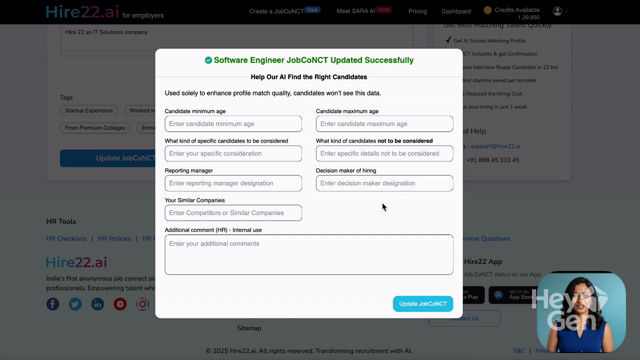Viewport: 640px width, 360px height.
Task: Click the Hire22.ai header logo
Action: click(82, 12)
